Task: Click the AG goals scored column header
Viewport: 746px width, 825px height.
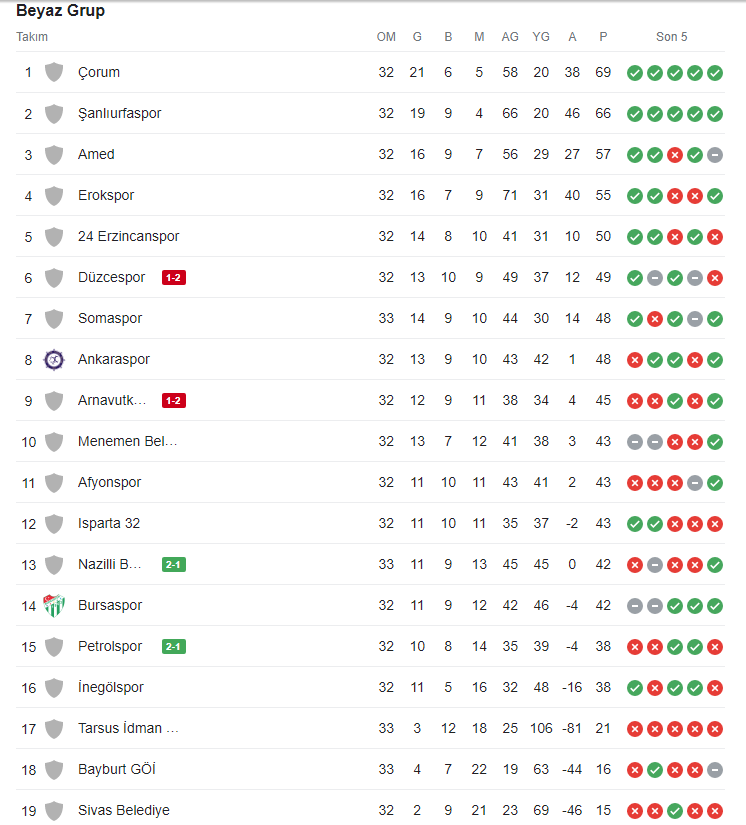Action: click(510, 37)
